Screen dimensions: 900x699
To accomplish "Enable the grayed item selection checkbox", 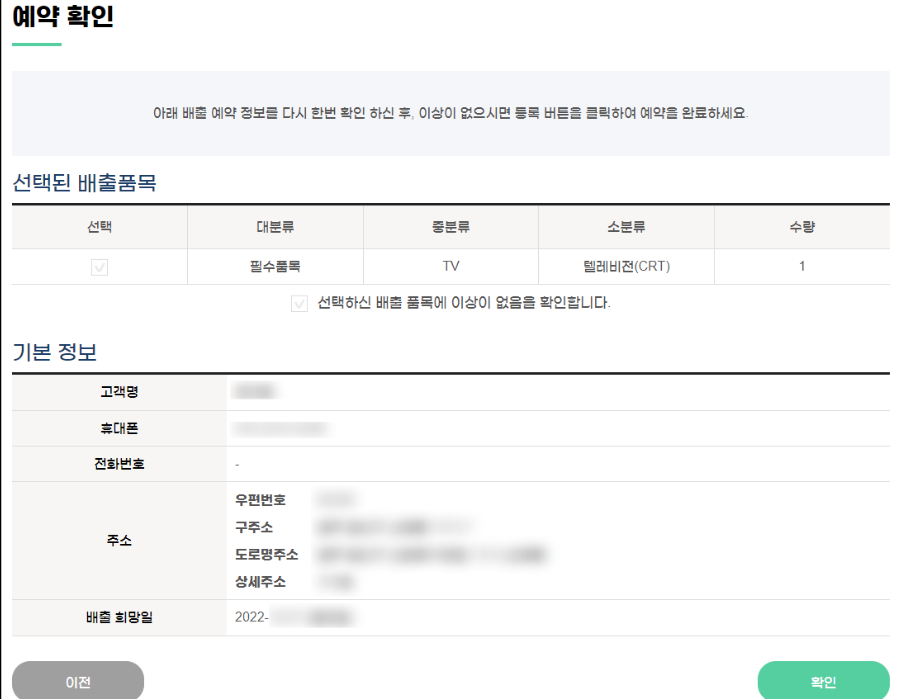I will pyautogui.click(x=97, y=266).
